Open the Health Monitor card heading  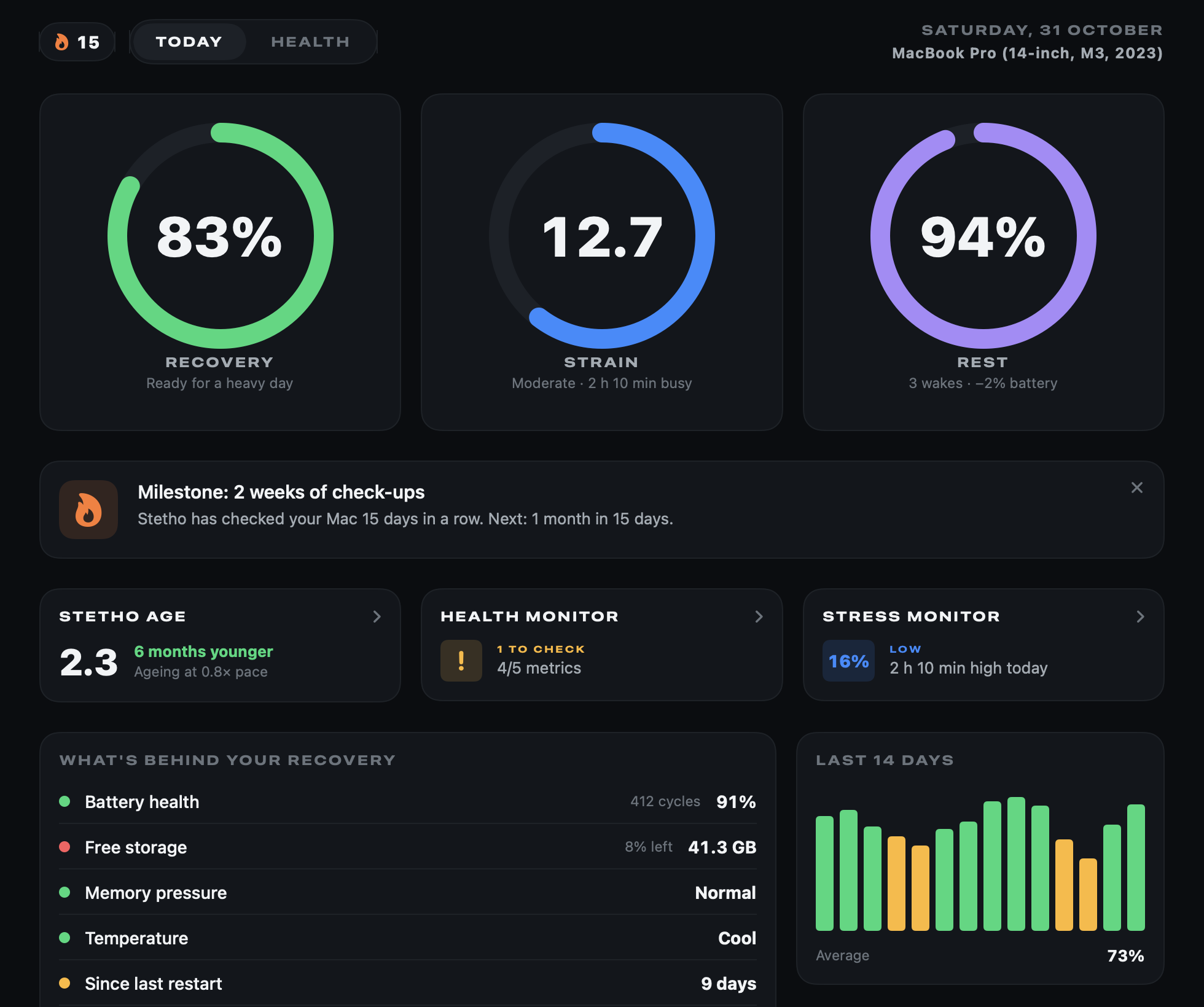coord(530,616)
